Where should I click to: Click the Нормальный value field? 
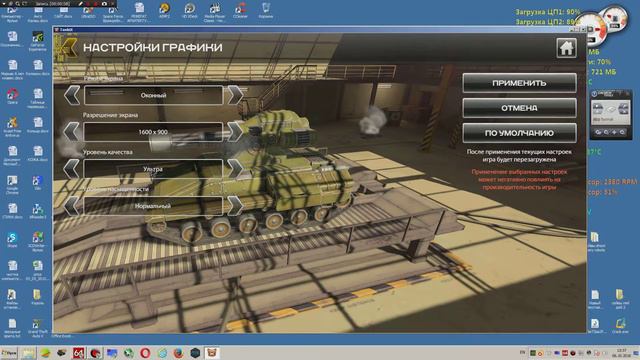point(153,206)
